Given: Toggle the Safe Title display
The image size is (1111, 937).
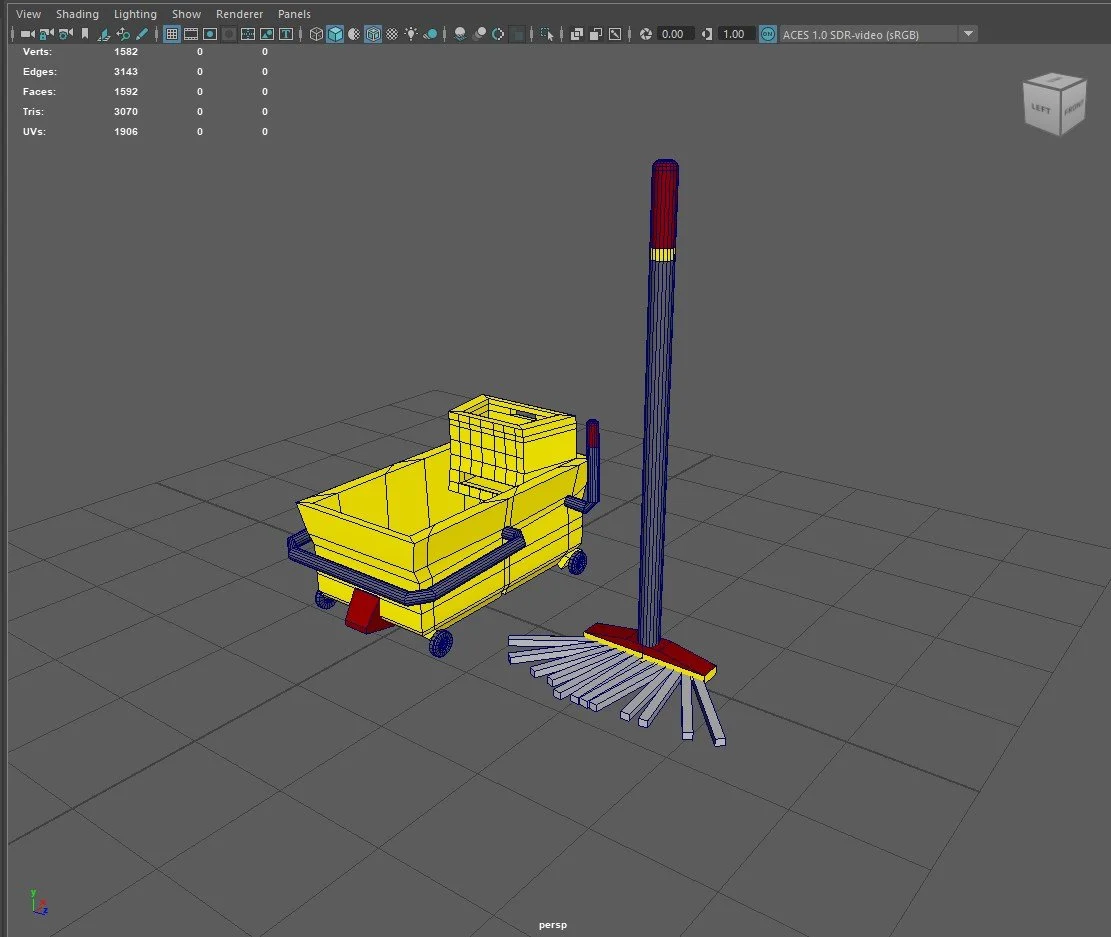Looking at the screenshot, I should coord(286,34).
